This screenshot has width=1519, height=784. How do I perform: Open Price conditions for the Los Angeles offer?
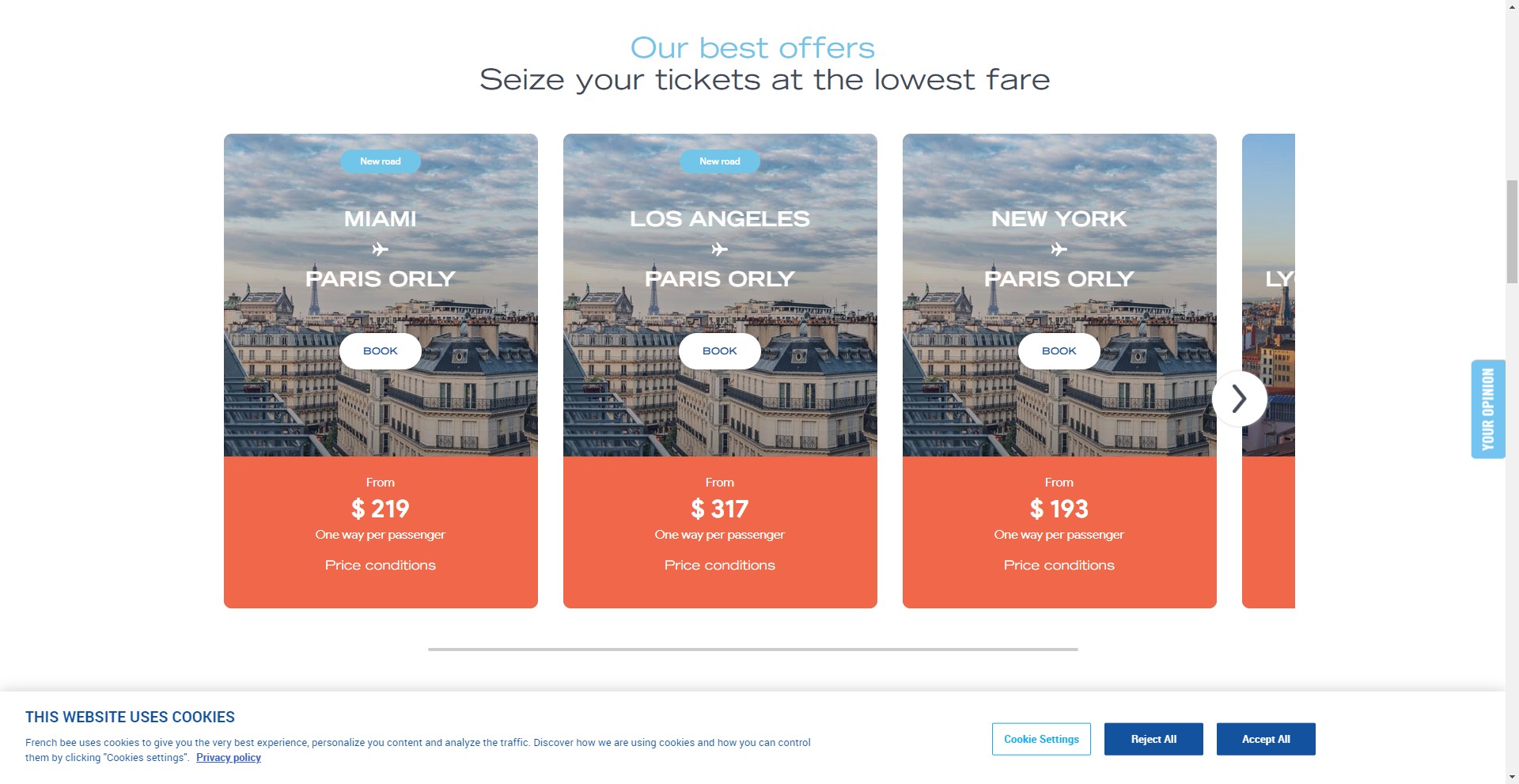(720, 566)
